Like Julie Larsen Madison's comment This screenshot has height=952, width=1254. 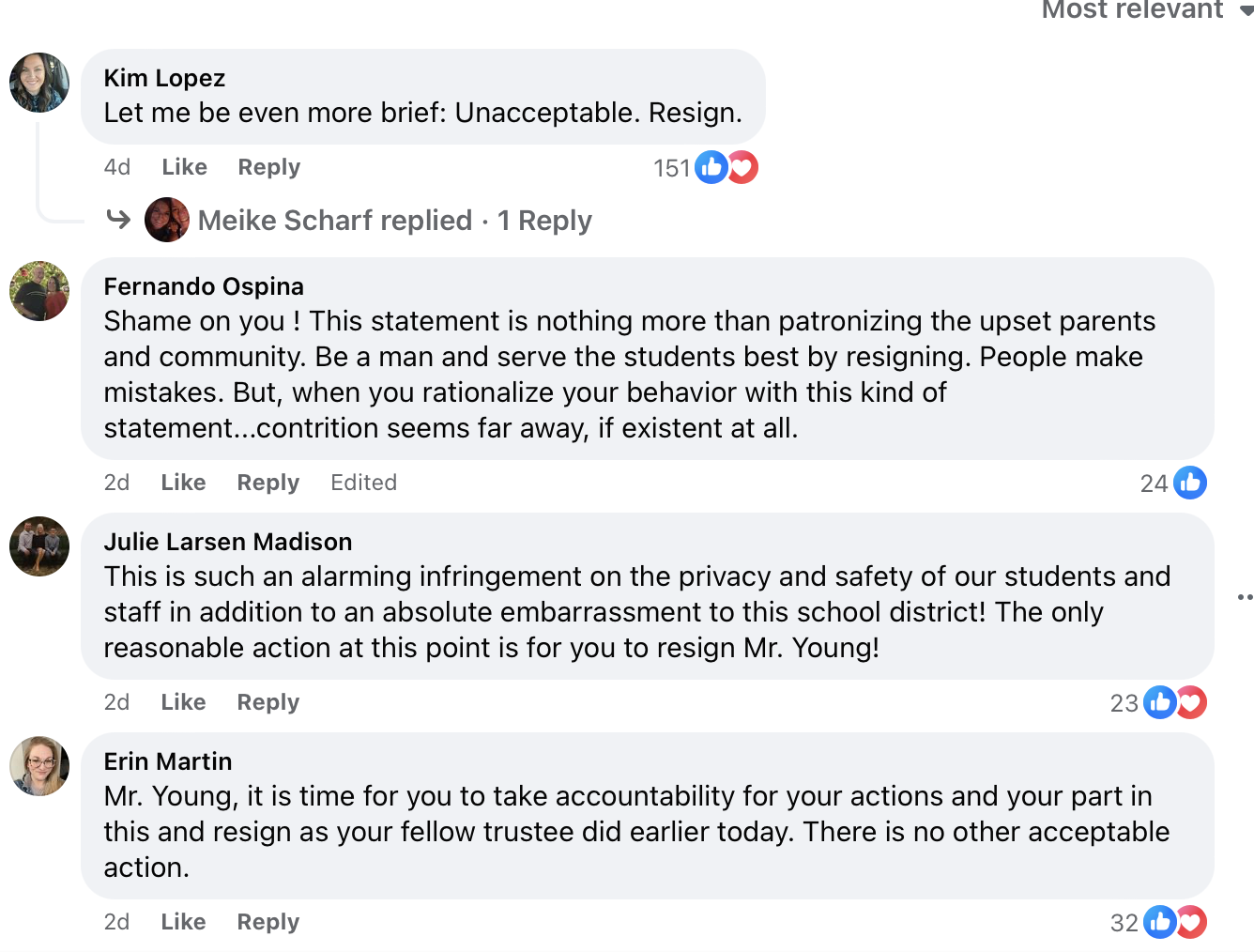click(x=183, y=702)
